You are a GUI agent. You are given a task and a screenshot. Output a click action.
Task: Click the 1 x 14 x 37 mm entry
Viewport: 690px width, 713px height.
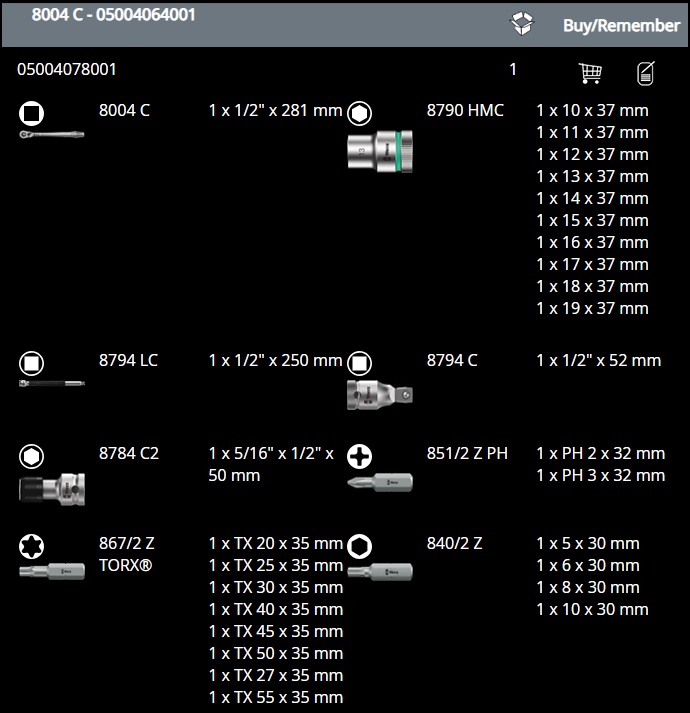pos(592,198)
